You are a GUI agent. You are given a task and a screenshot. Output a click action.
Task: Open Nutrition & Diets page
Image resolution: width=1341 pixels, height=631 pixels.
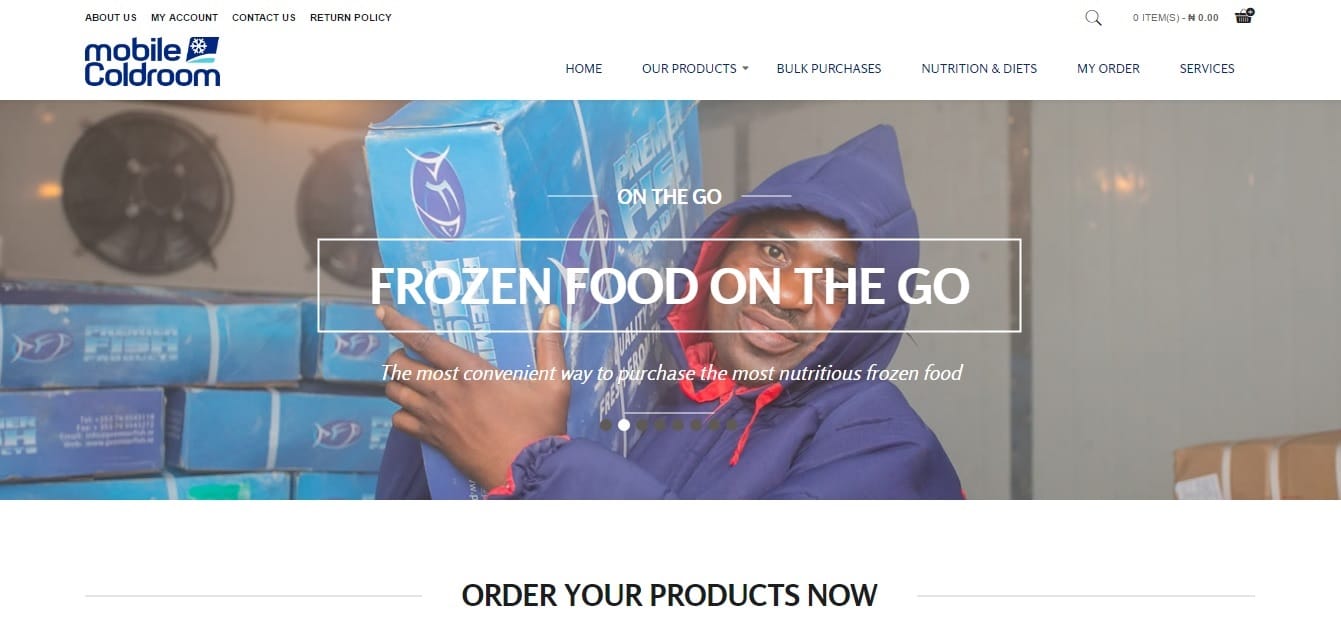pyautogui.click(x=979, y=69)
